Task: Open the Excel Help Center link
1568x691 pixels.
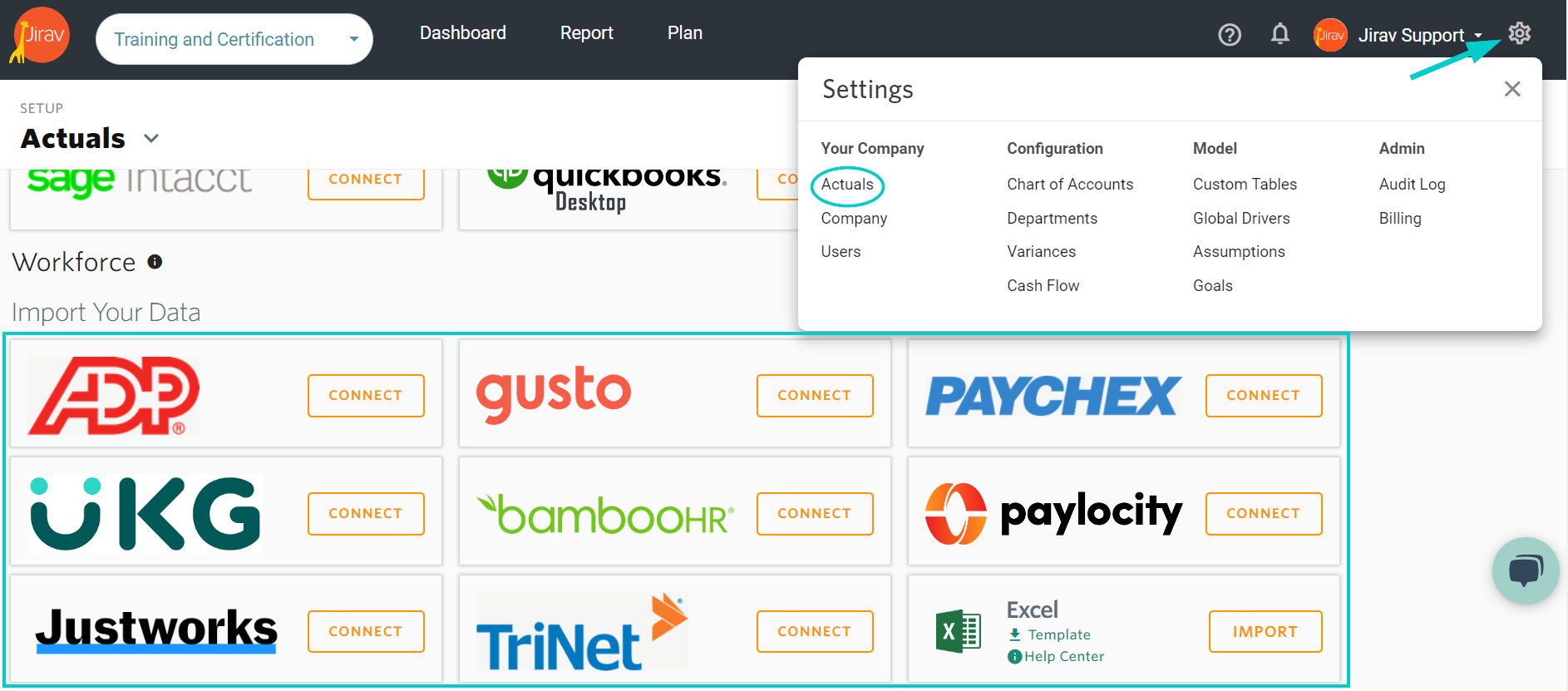Action: click(x=1056, y=656)
